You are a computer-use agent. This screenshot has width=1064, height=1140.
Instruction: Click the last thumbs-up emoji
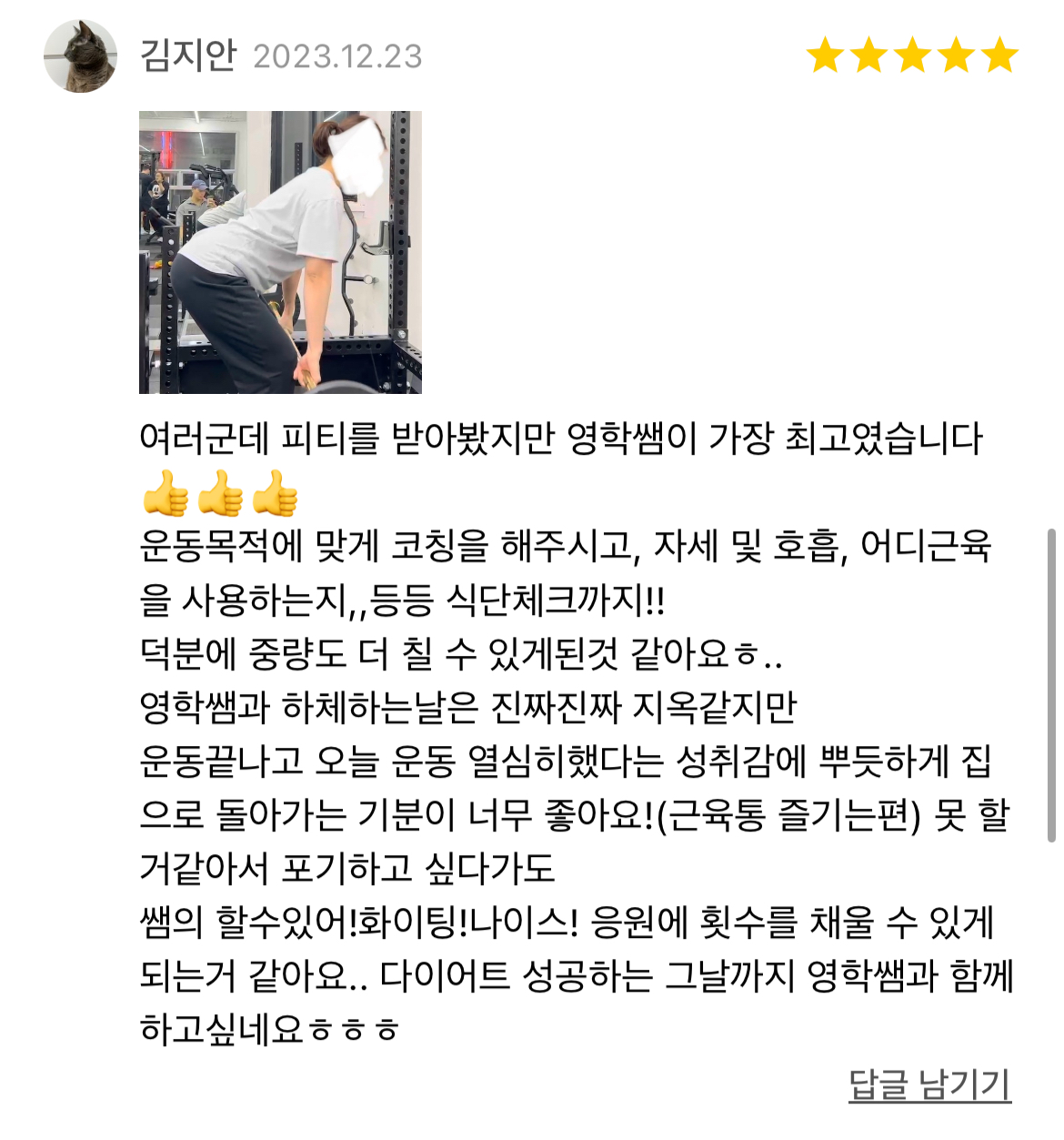coord(275,493)
